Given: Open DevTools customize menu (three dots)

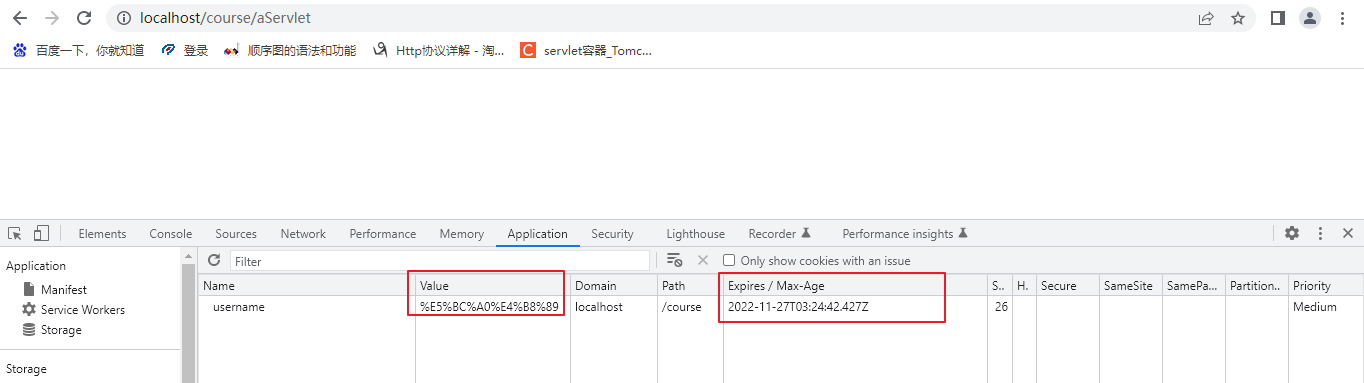Looking at the screenshot, I should pos(1320,233).
